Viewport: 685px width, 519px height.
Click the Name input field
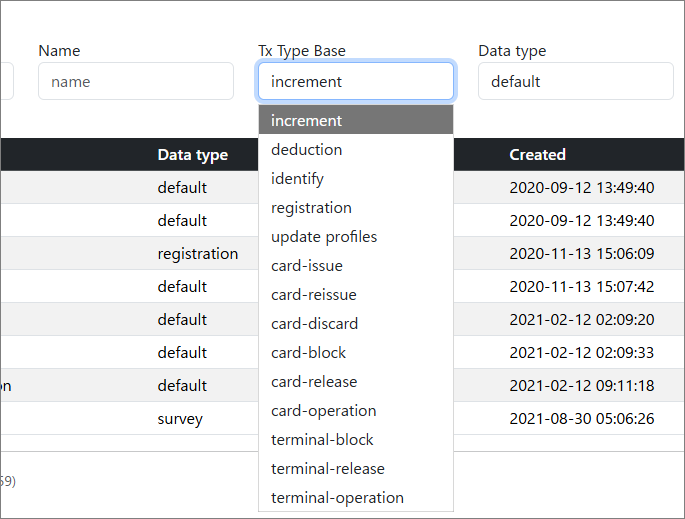coord(135,82)
